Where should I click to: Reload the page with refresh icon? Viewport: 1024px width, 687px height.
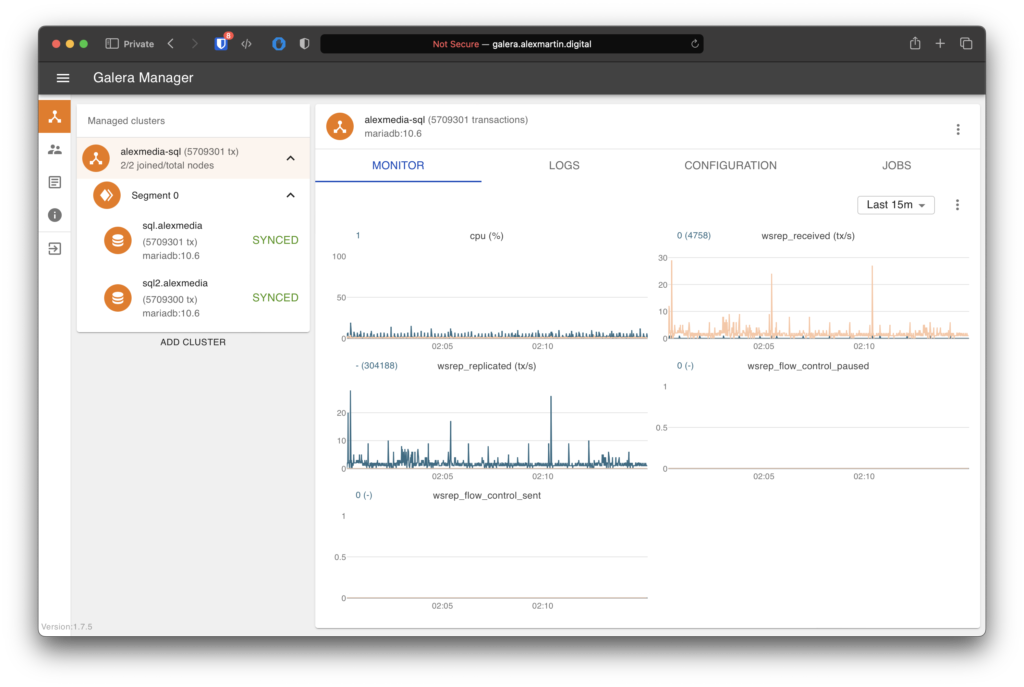[695, 44]
